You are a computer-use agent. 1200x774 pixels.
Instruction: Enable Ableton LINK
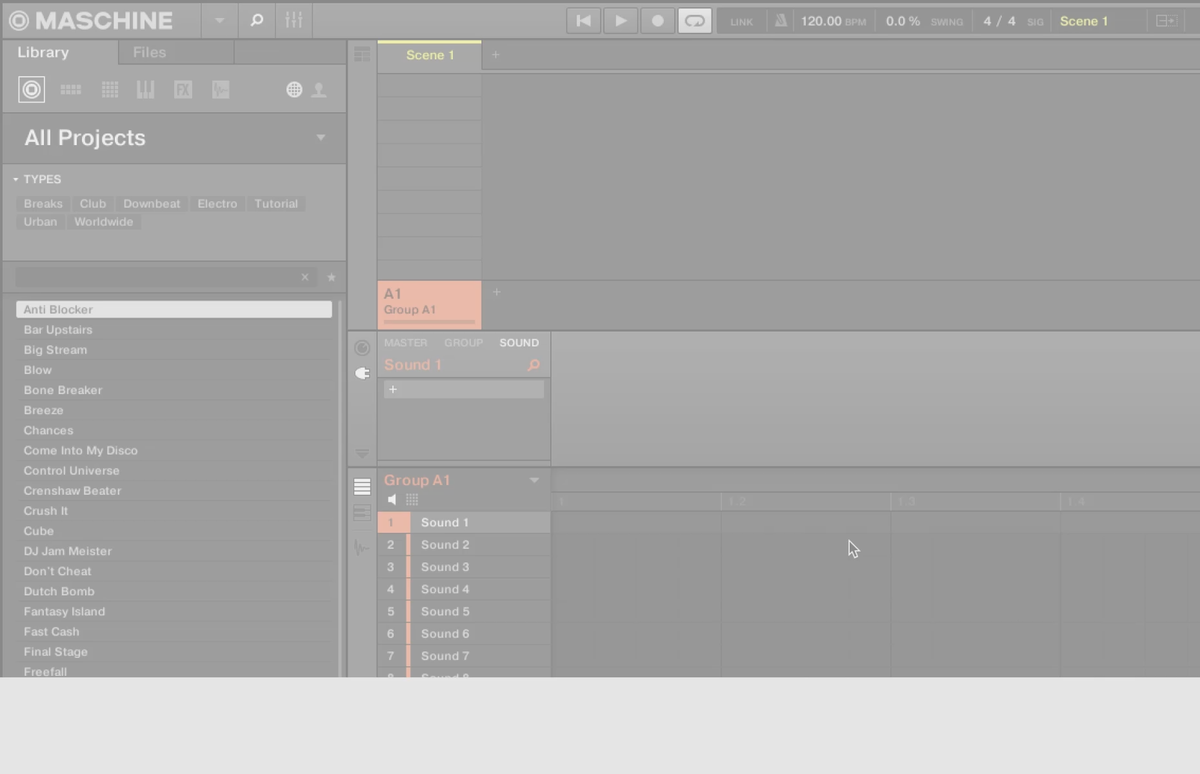(741, 21)
